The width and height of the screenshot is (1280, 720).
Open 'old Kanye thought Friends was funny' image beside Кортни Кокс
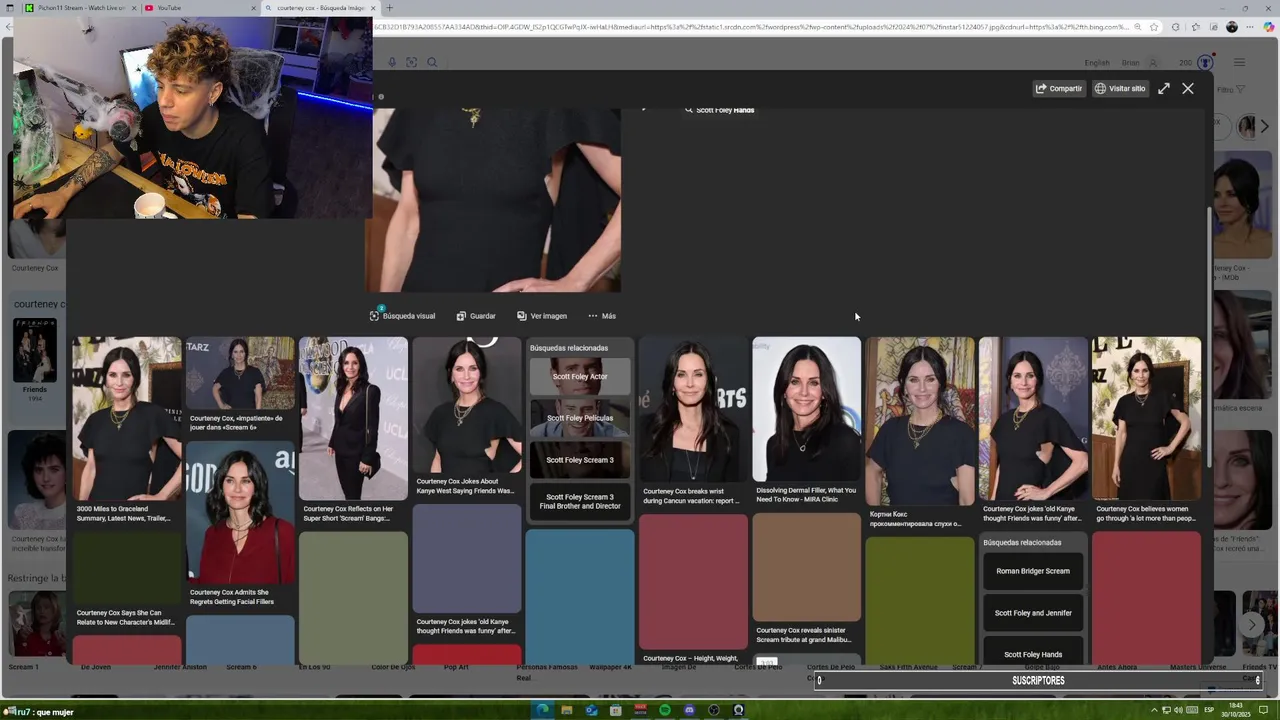[x=1033, y=418]
